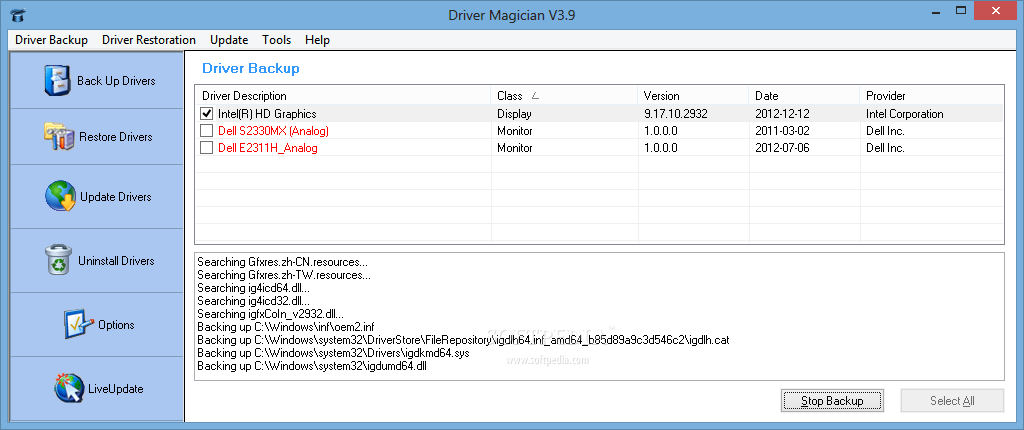The height and width of the screenshot is (430, 1024).
Task: Click the Intel Corporation provider cell
Action: (904, 114)
